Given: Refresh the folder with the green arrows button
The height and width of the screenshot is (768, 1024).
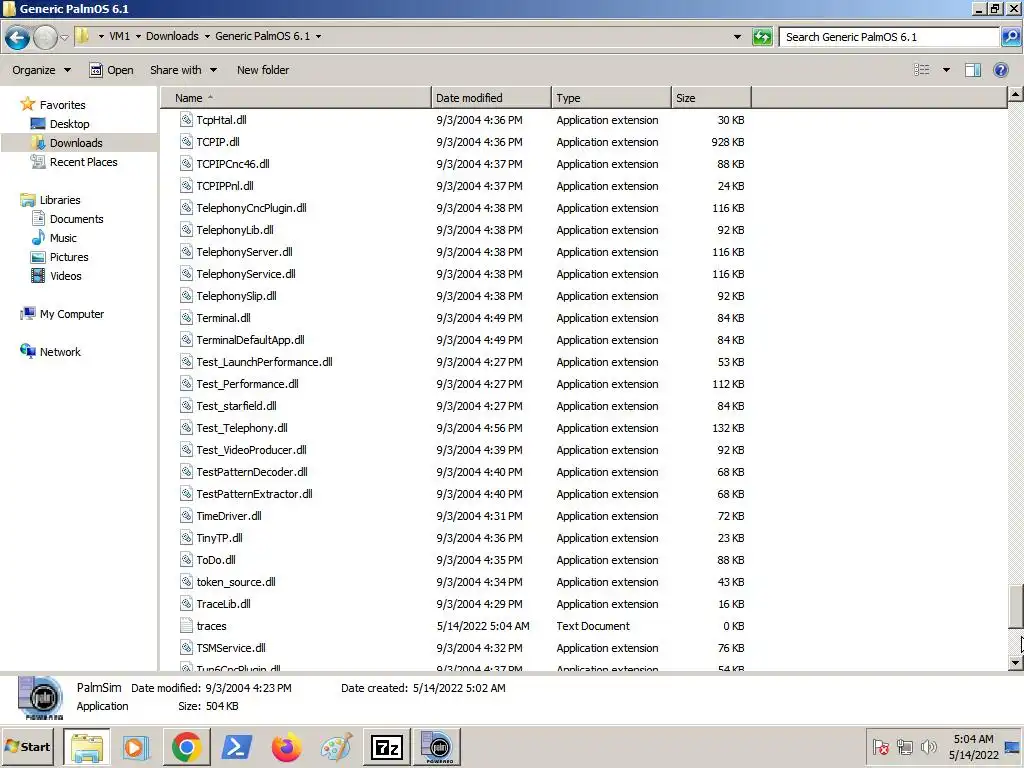Looking at the screenshot, I should pos(762,37).
